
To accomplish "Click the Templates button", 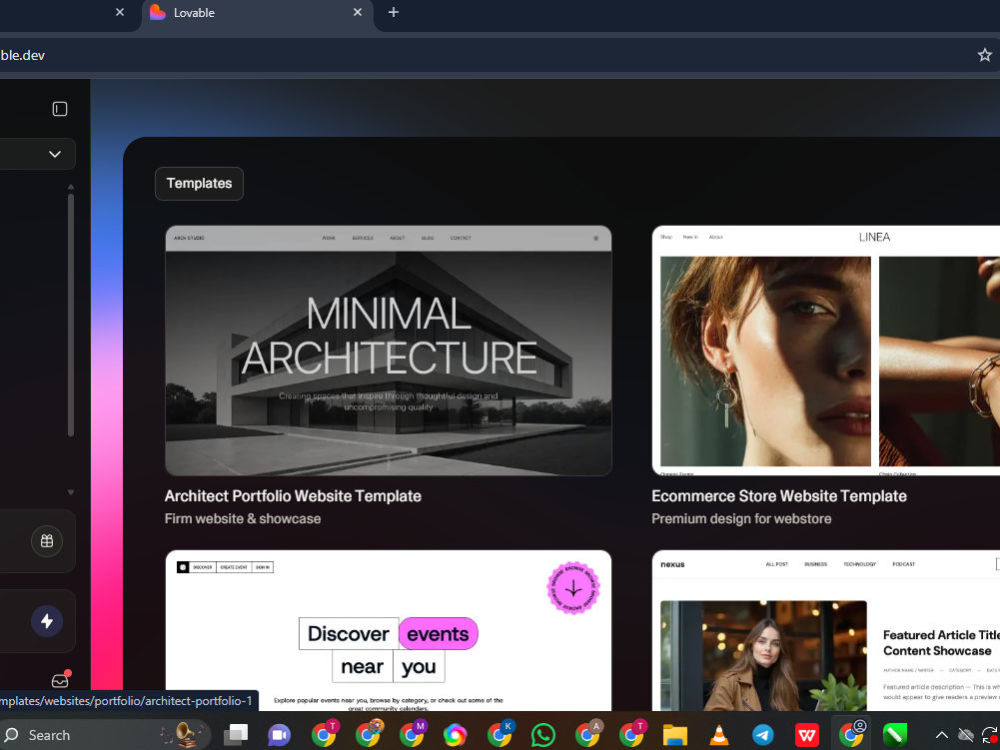I will click(x=199, y=184).
